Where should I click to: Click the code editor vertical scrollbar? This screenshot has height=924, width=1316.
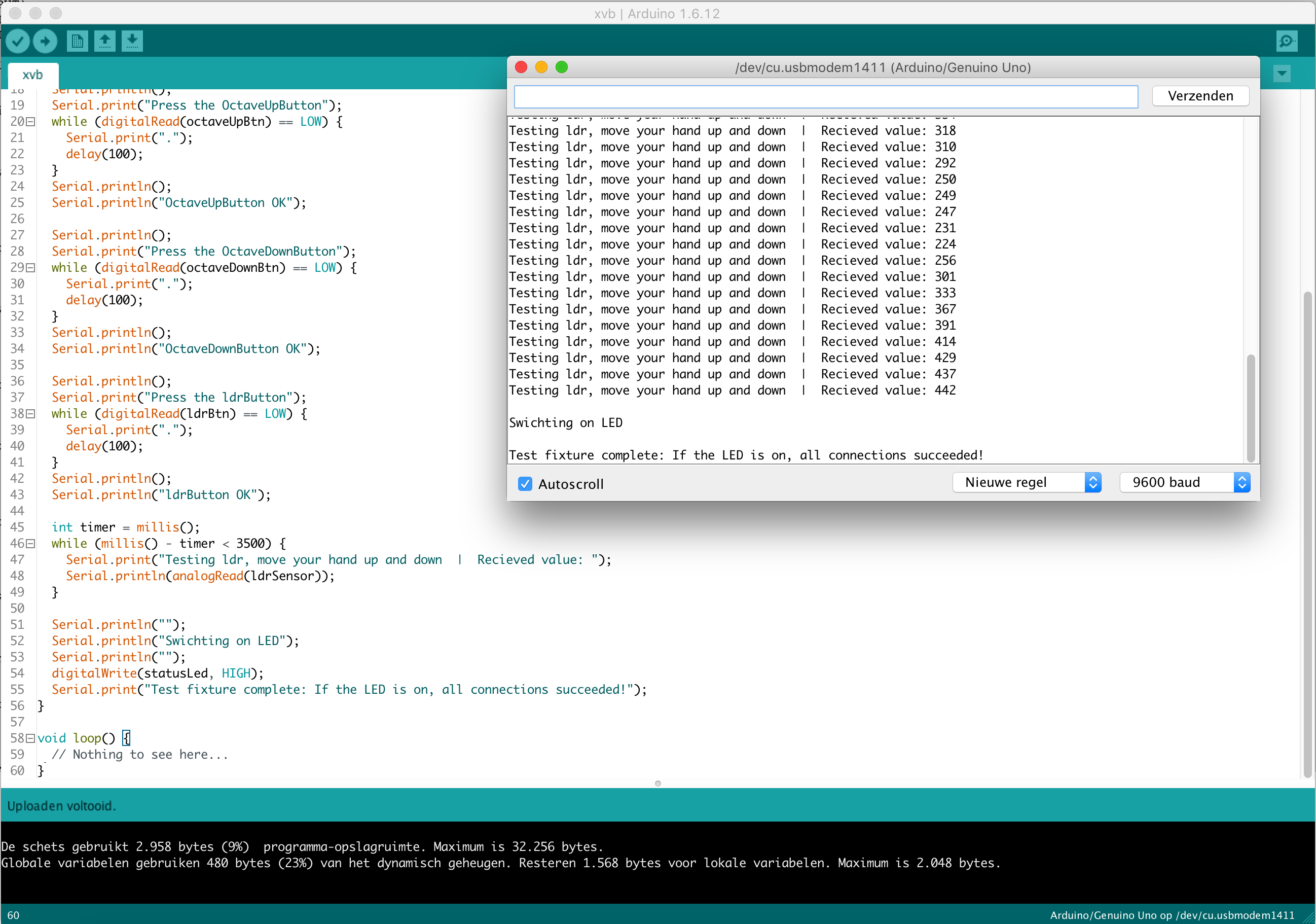[x=1307, y=534]
